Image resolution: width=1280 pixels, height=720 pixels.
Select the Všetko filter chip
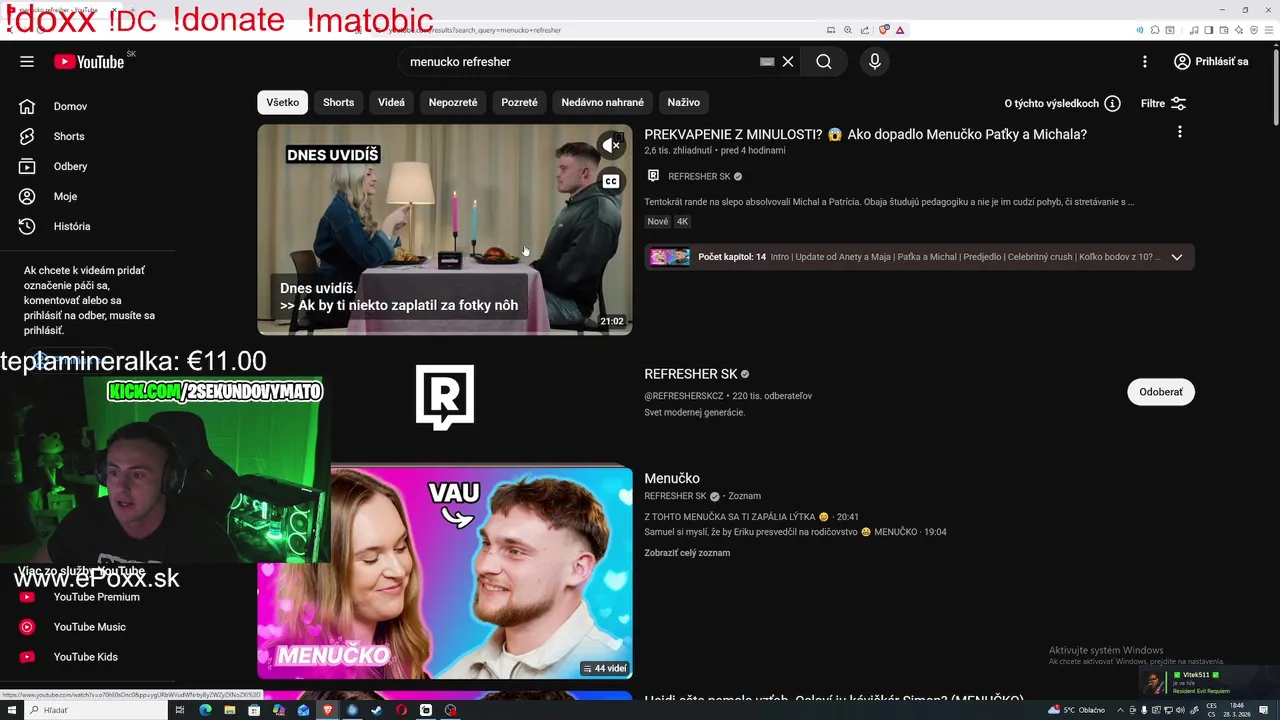[x=283, y=102]
